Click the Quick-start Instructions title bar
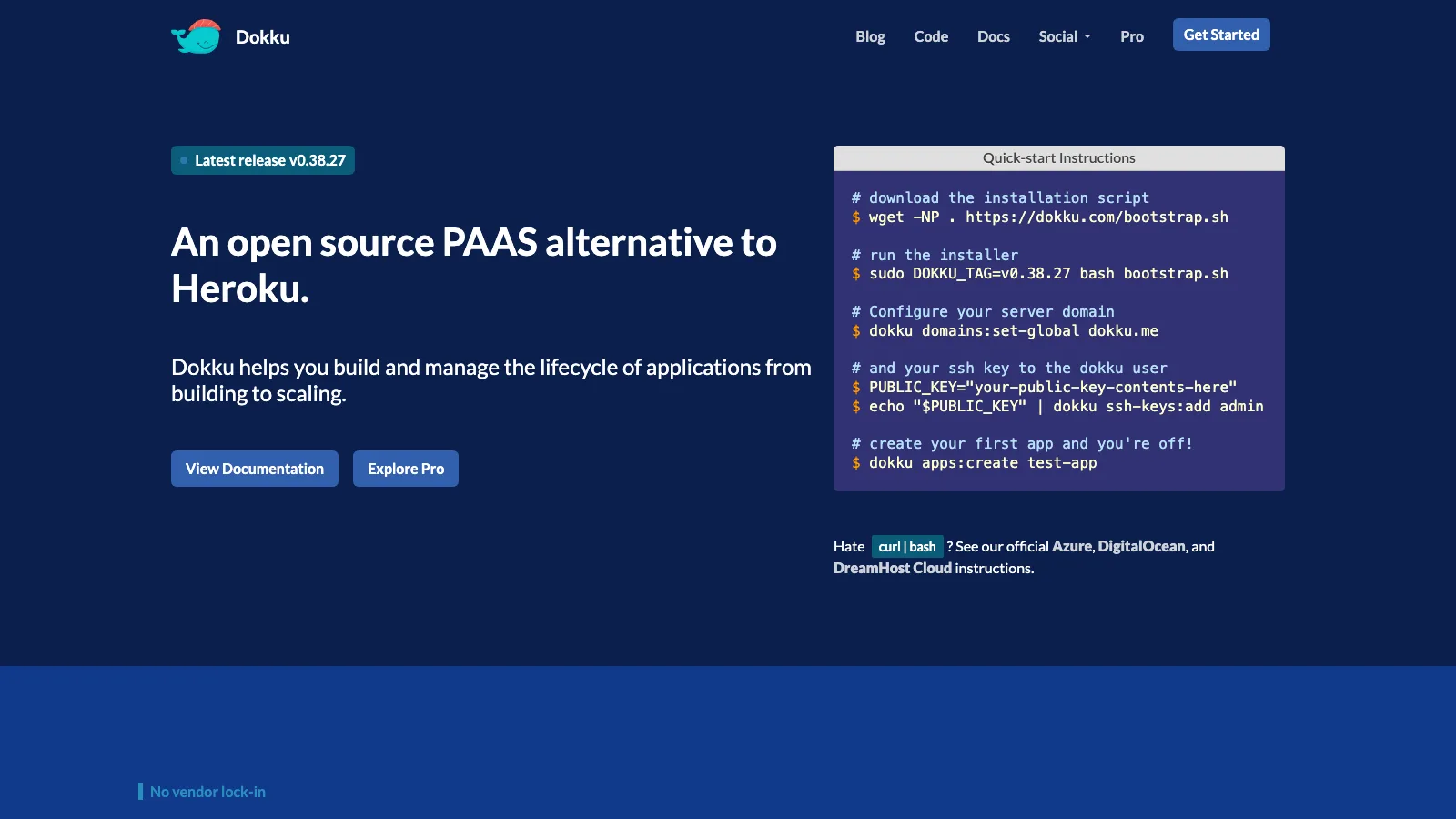This screenshot has width=1456, height=819. [x=1059, y=158]
